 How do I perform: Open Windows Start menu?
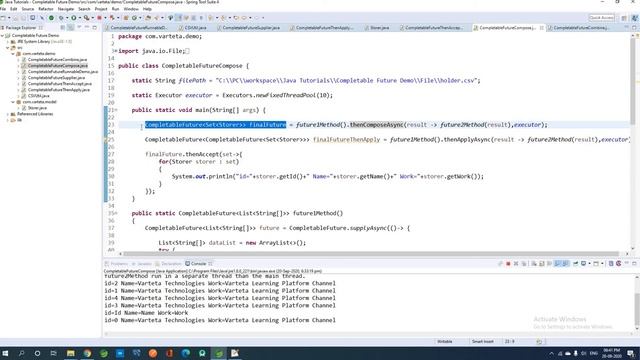point(5,353)
